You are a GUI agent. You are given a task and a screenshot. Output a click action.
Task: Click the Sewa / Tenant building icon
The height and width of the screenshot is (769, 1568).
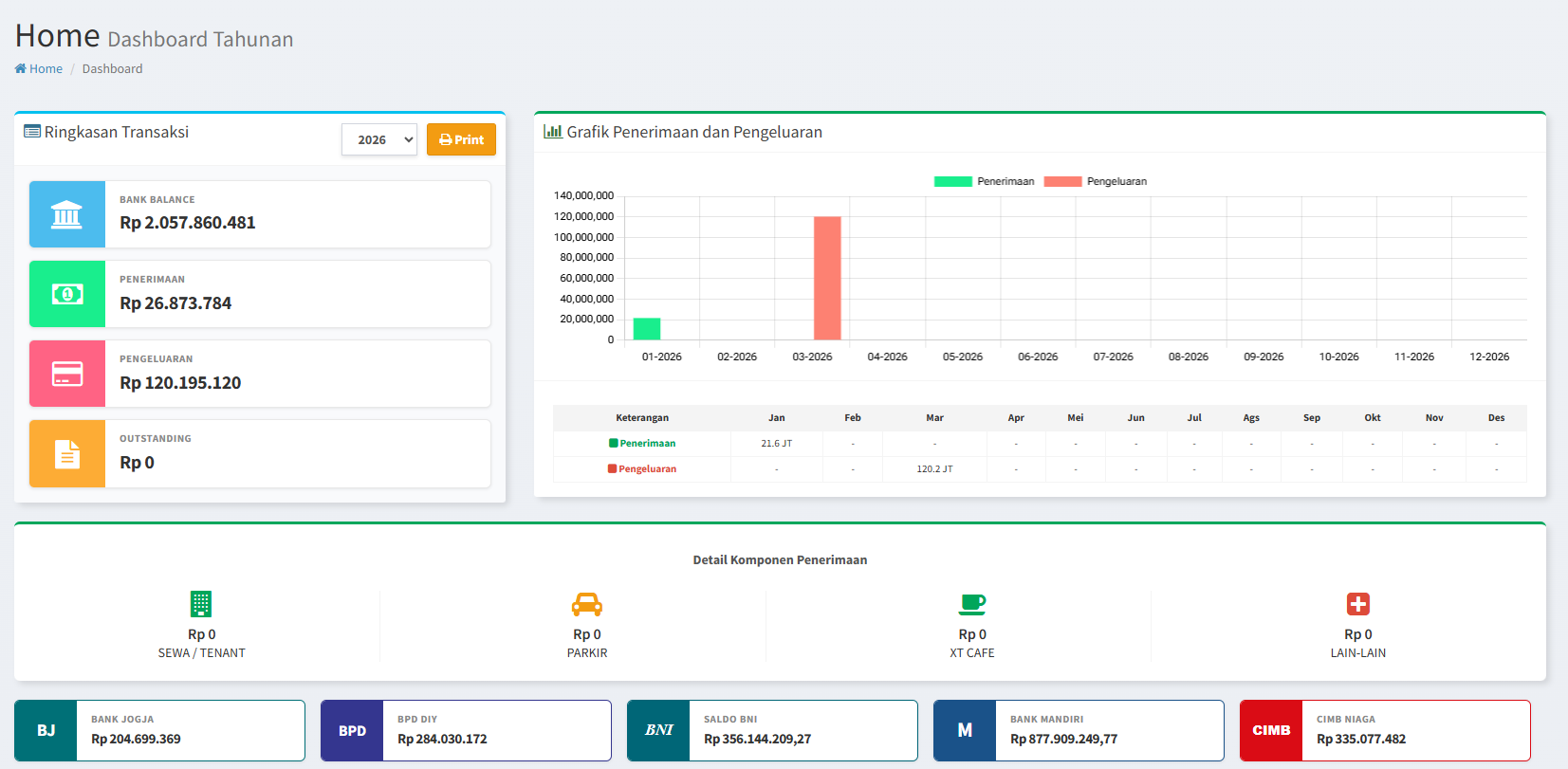click(201, 604)
